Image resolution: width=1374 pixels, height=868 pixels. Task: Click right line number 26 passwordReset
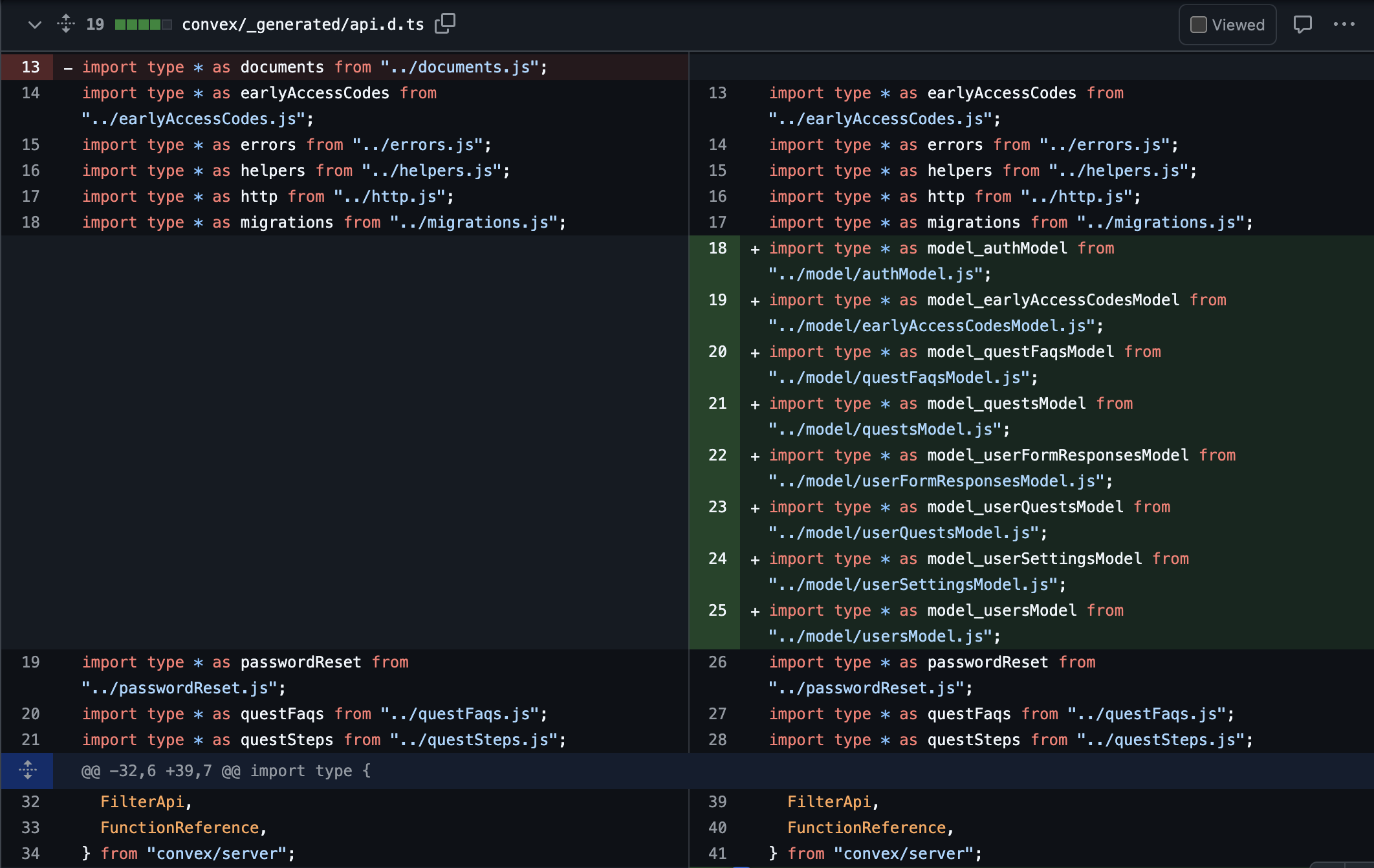pos(717,662)
